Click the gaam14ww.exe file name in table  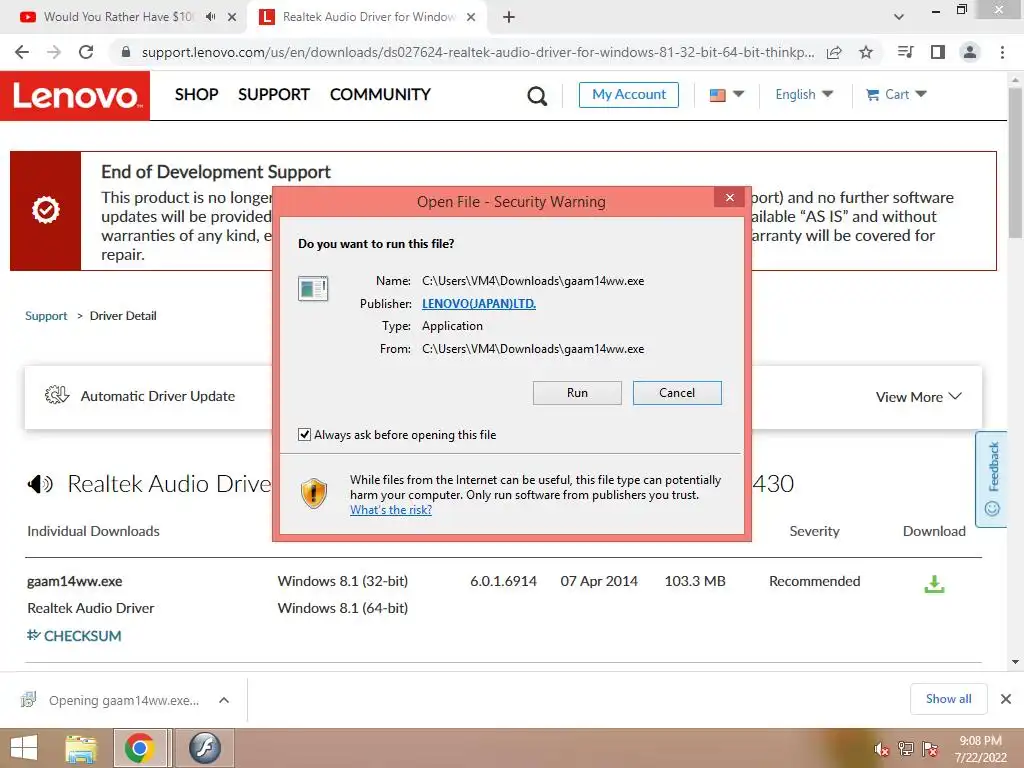pyautogui.click(x=74, y=581)
